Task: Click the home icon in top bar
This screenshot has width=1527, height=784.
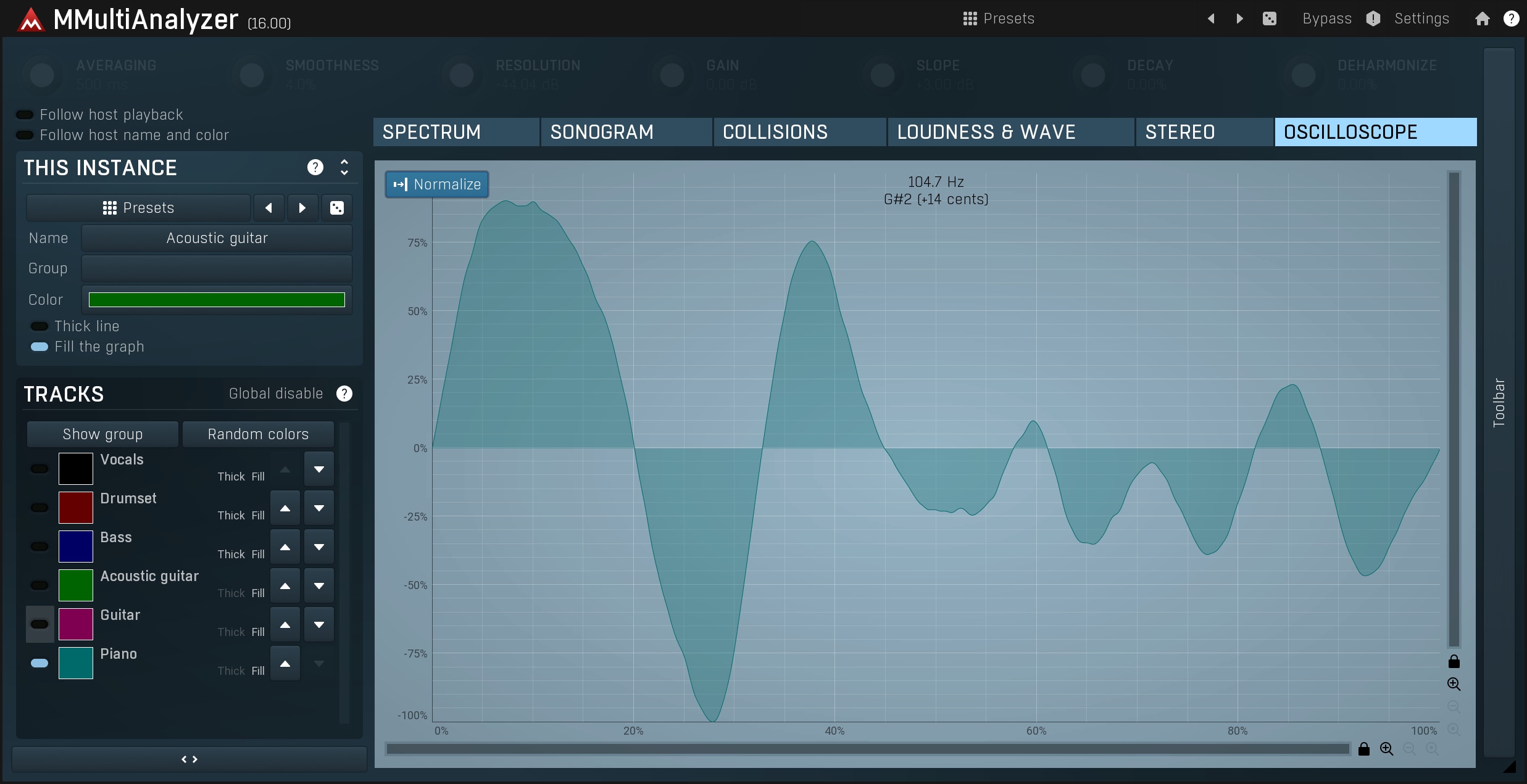Action: pos(1482,19)
